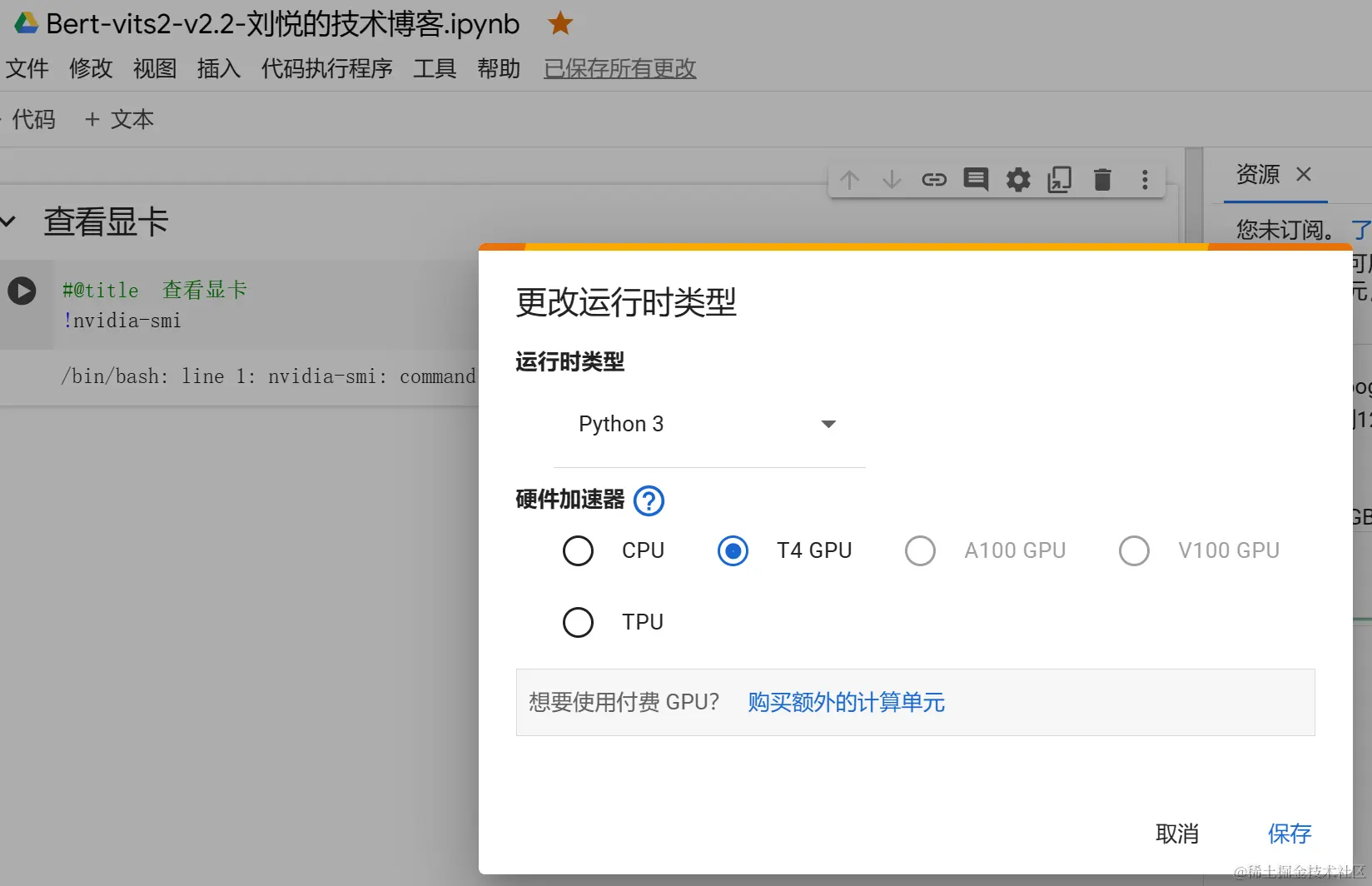Select the V100 GPU radio button
The width and height of the screenshot is (1372, 886).
pyautogui.click(x=1134, y=550)
